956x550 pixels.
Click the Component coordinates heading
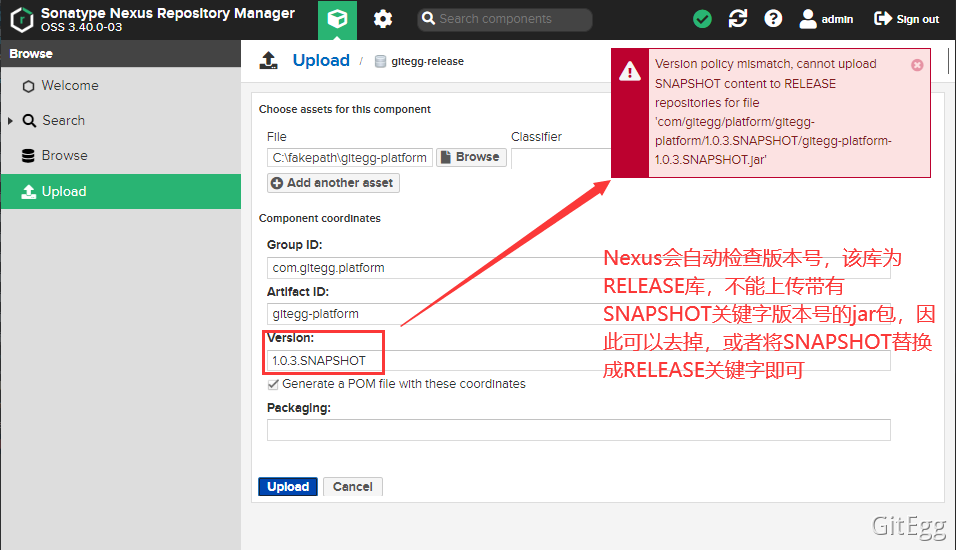click(x=319, y=218)
